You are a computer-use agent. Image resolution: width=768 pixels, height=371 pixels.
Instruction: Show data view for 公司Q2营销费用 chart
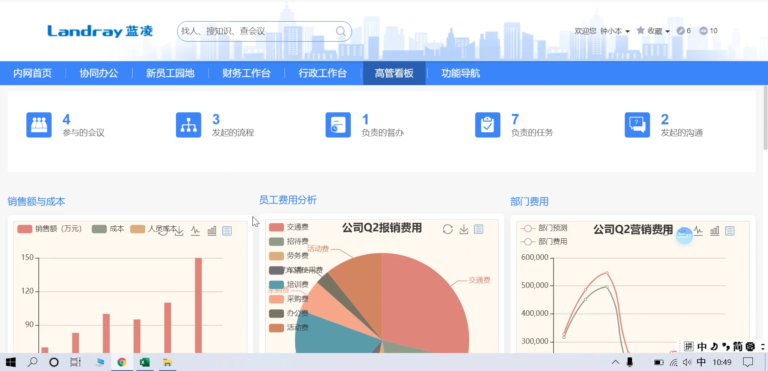coord(730,230)
